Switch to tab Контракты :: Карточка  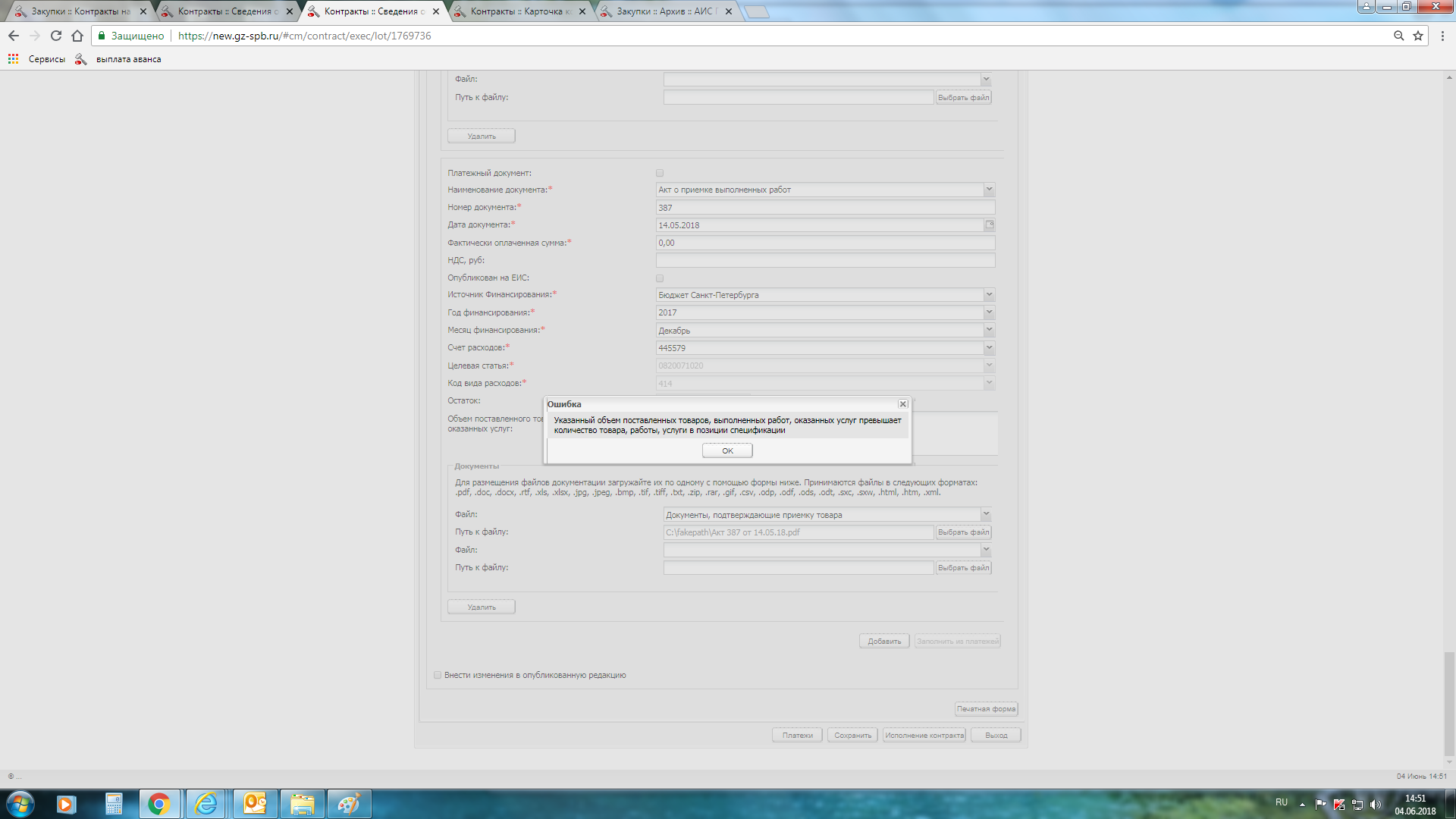point(518,11)
